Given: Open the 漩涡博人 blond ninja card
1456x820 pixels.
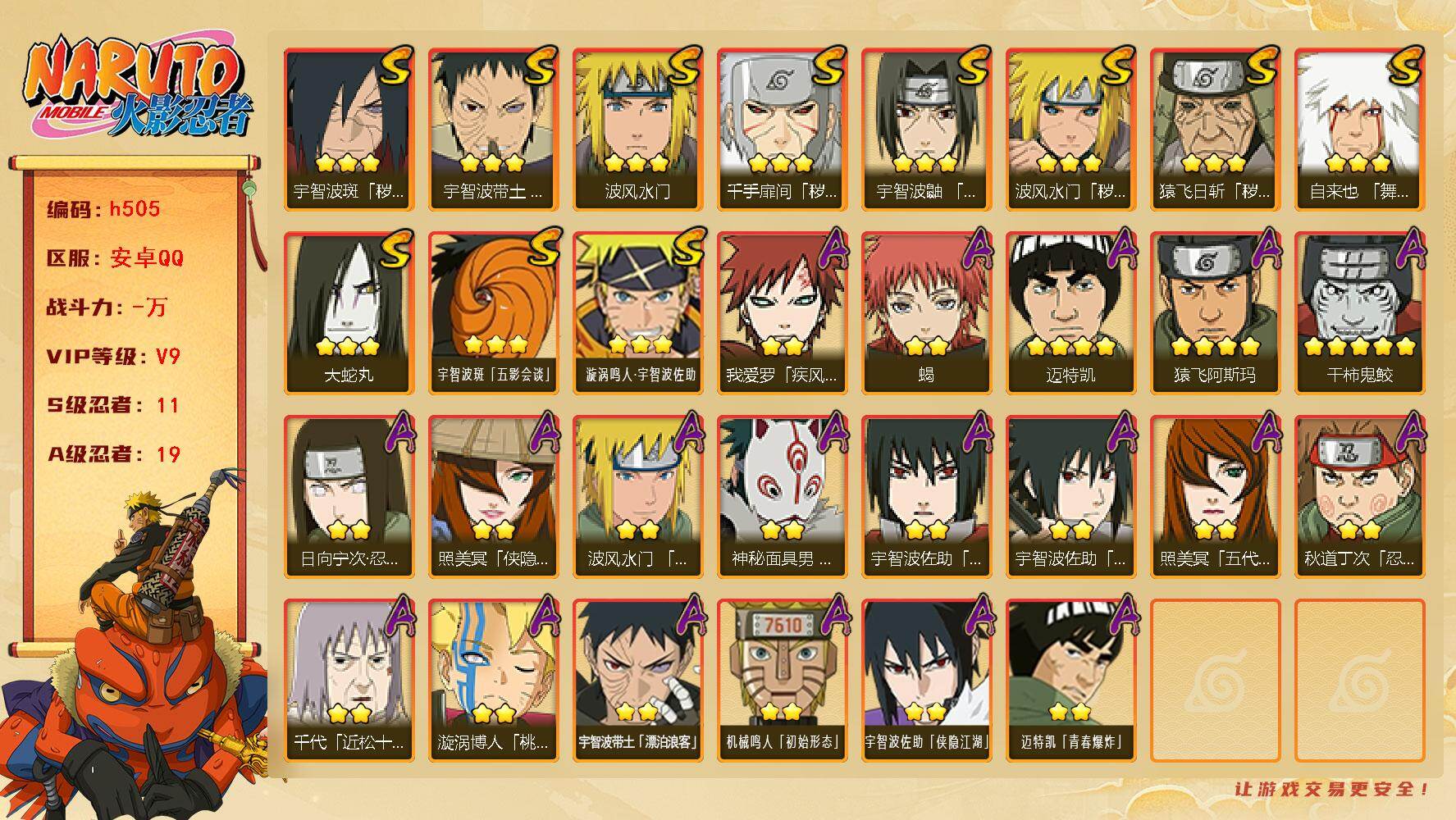Looking at the screenshot, I should click(x=493, y=680).
